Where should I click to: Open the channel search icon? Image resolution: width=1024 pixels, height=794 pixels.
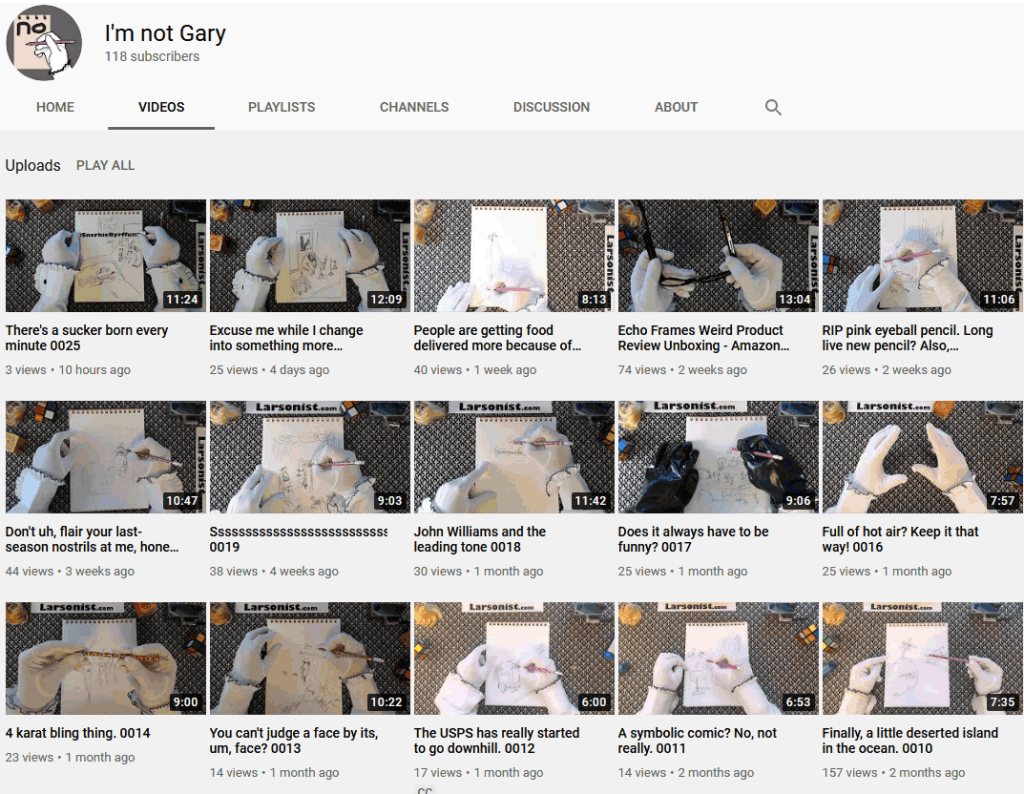click(x=772, y=107)
